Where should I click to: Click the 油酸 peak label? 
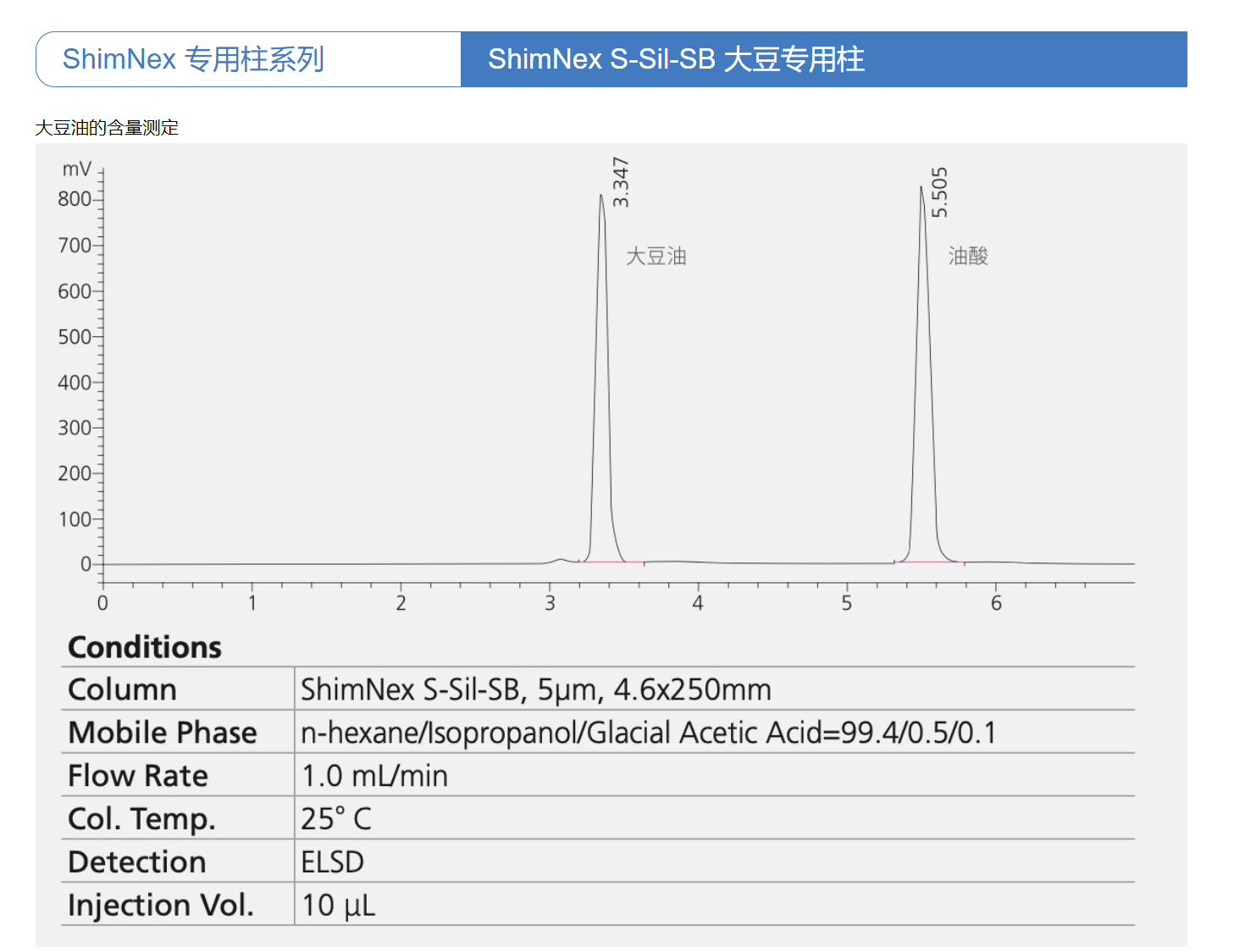[x=968, y=256]
